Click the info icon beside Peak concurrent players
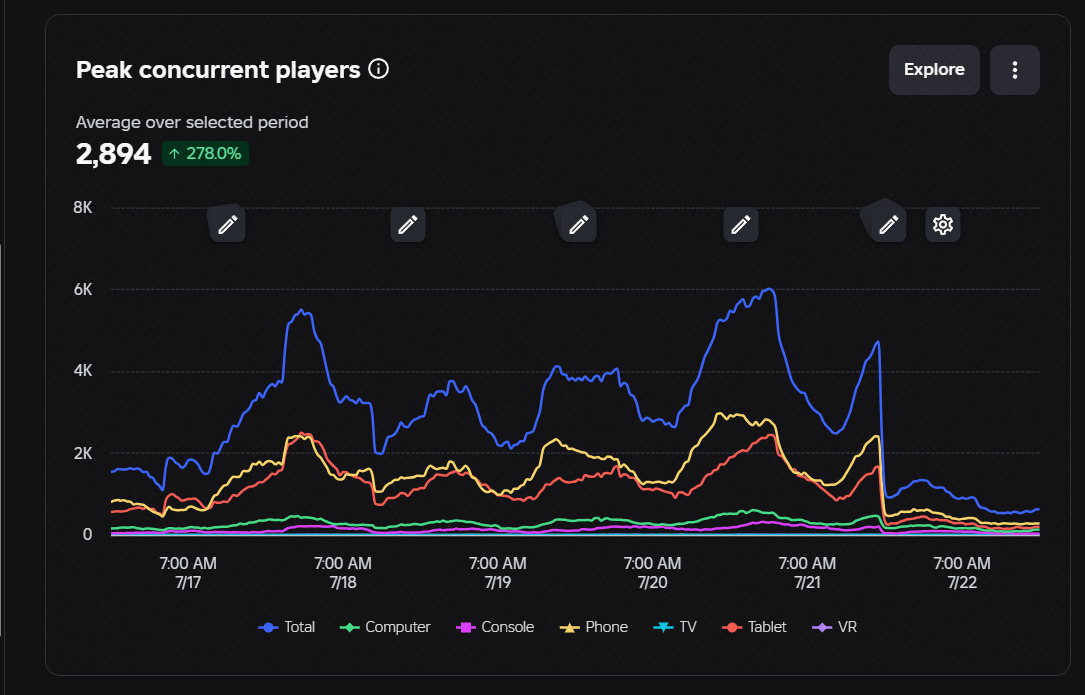The height and width of the screenshot is (695, 1085). (x=379, y=69)
